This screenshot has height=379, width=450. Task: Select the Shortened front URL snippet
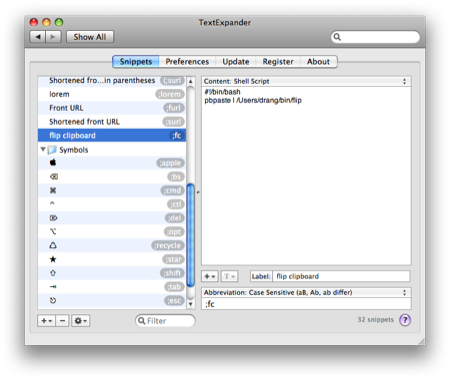coord(112,122)
